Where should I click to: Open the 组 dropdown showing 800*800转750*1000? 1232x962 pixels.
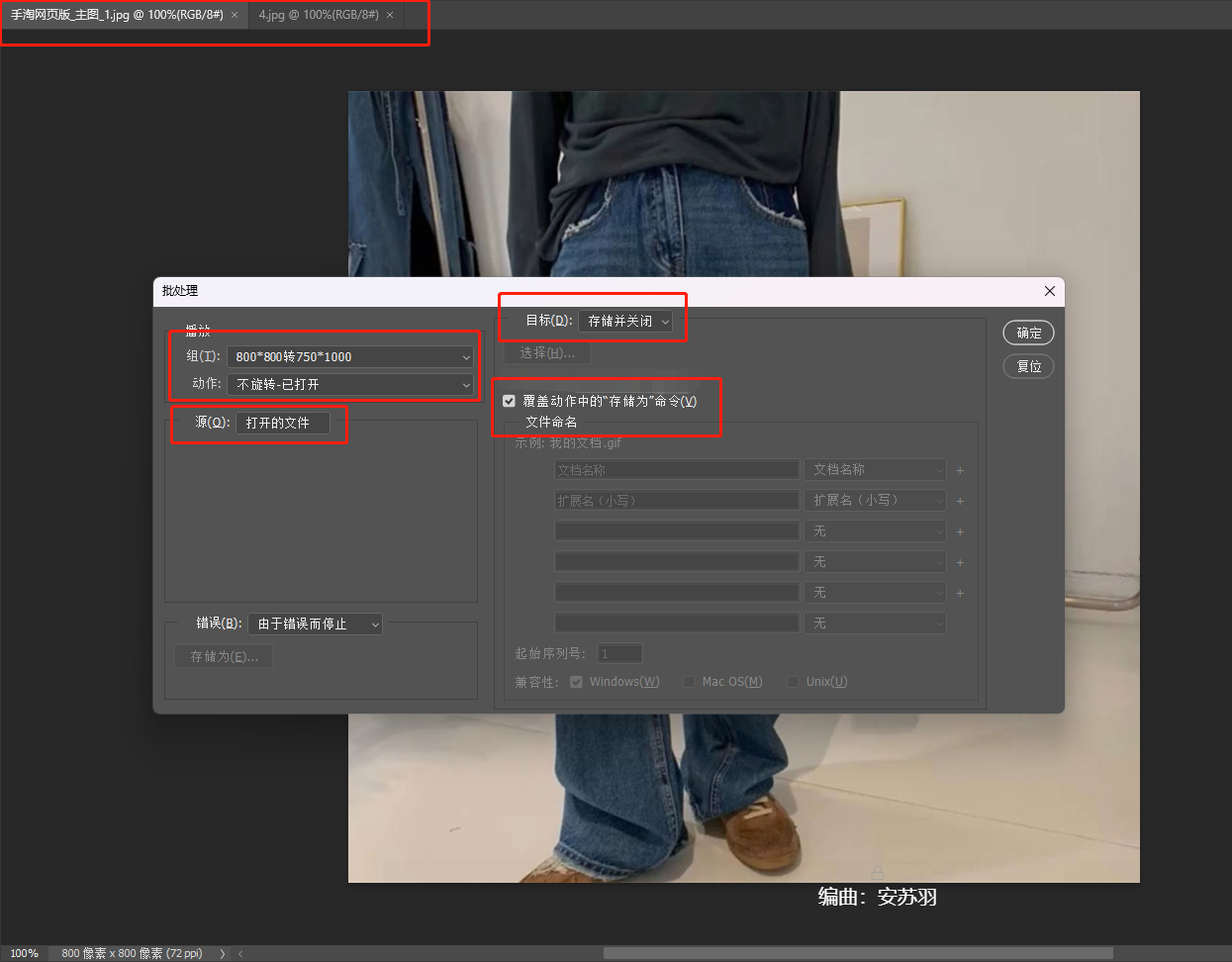tap(349, 356)
